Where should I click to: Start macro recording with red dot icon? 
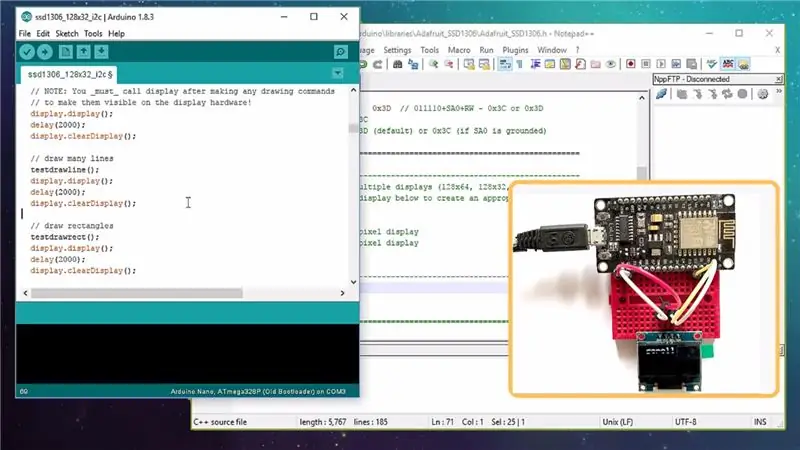click(631, 64)
